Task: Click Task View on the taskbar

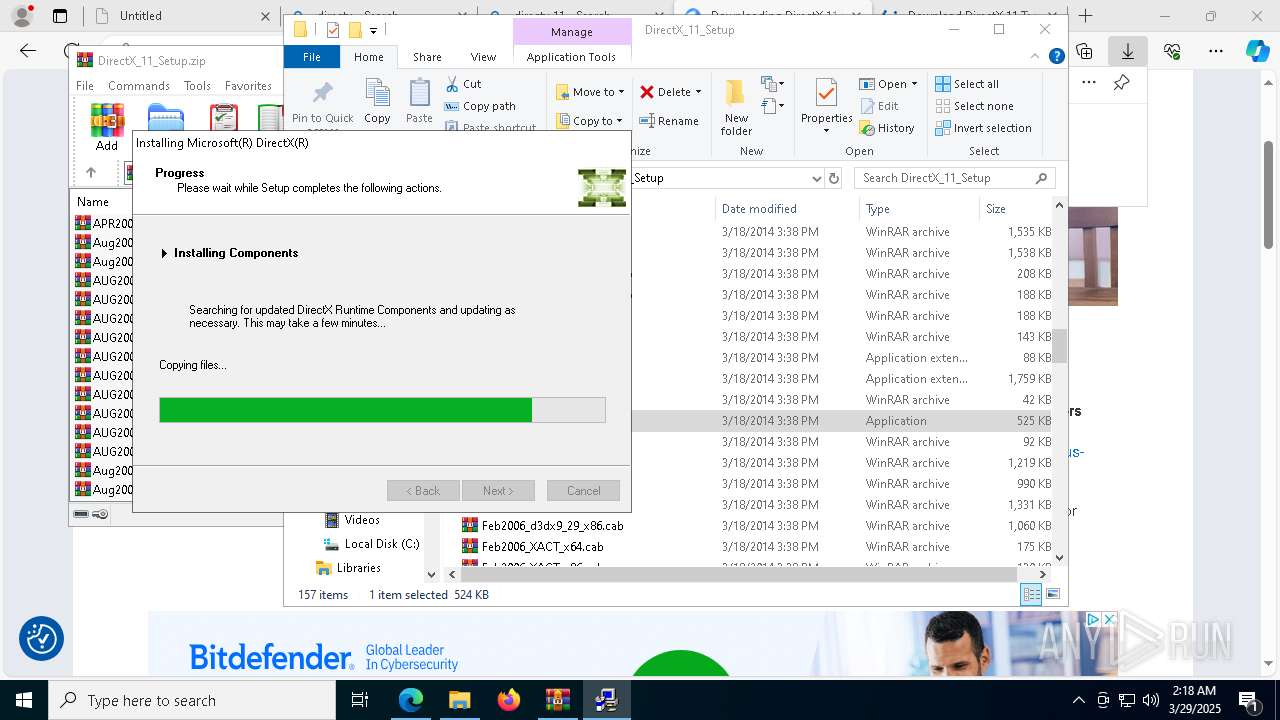Action: pos(361,700)
